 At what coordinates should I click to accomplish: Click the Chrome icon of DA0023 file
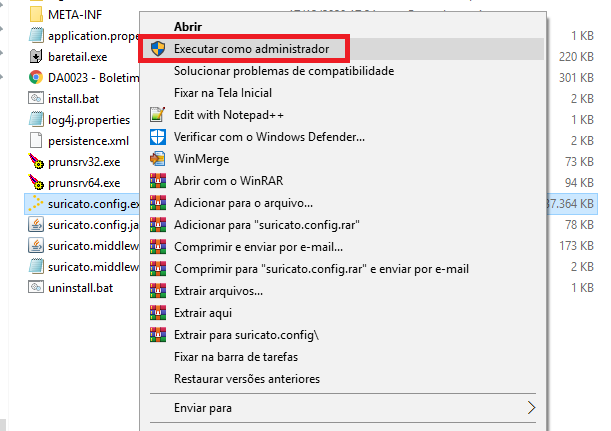coord(35,77)
